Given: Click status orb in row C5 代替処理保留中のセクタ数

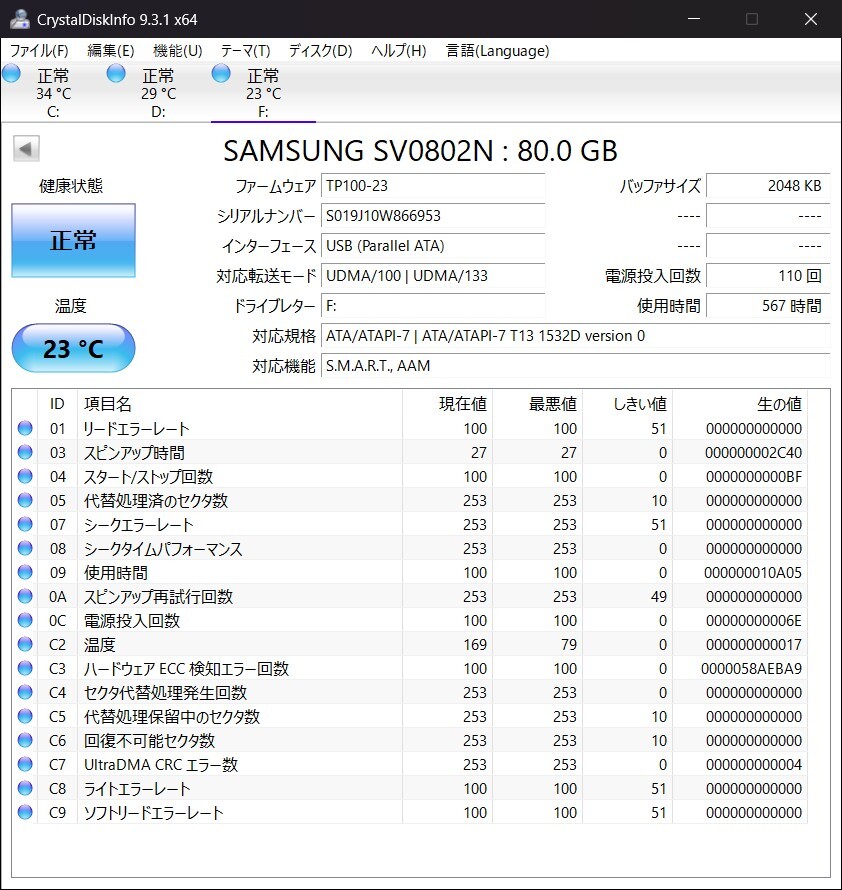Looking at the screenshot, I should 25,716.
